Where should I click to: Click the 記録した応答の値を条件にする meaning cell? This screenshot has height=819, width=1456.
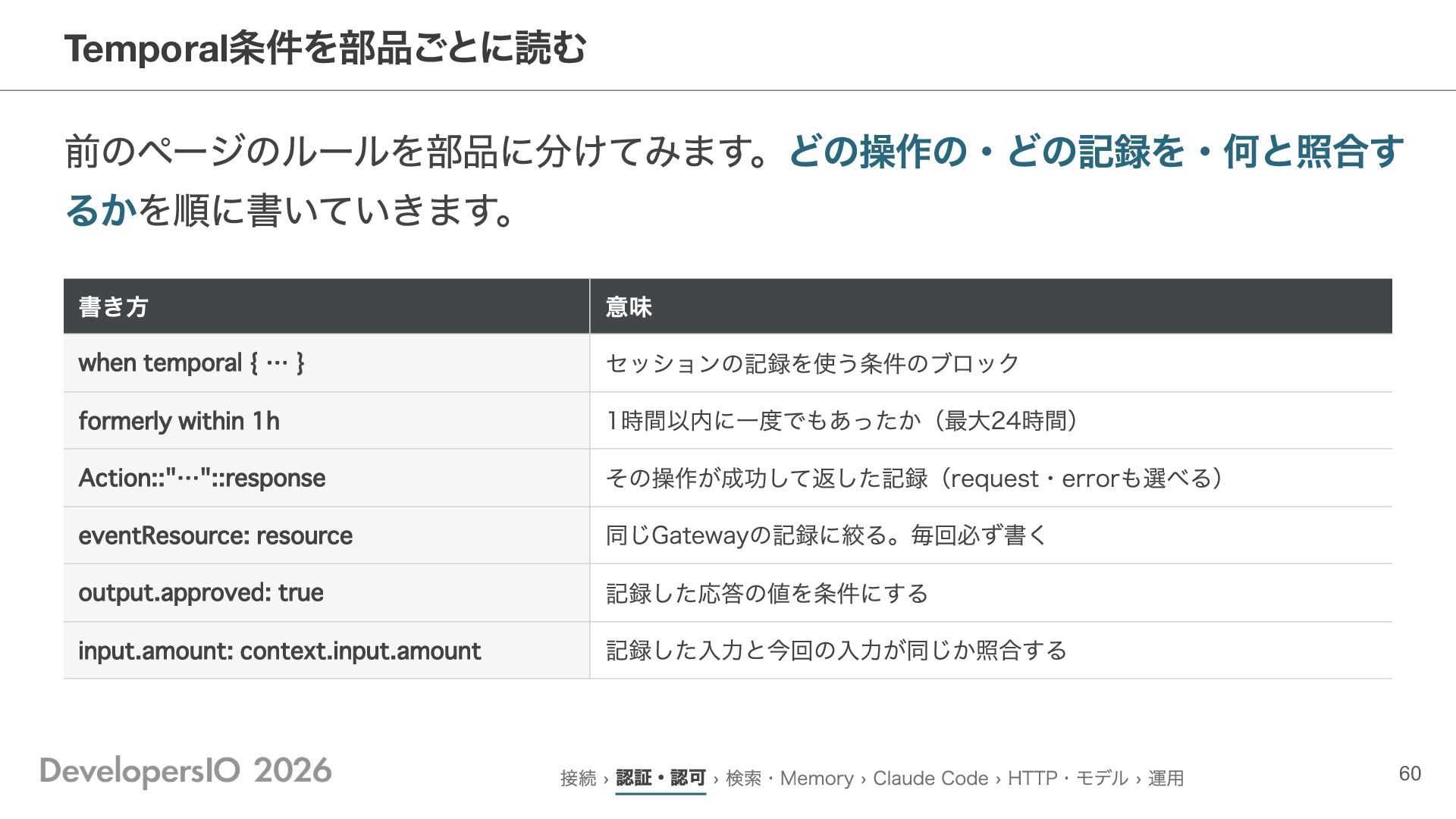[991, 593]
